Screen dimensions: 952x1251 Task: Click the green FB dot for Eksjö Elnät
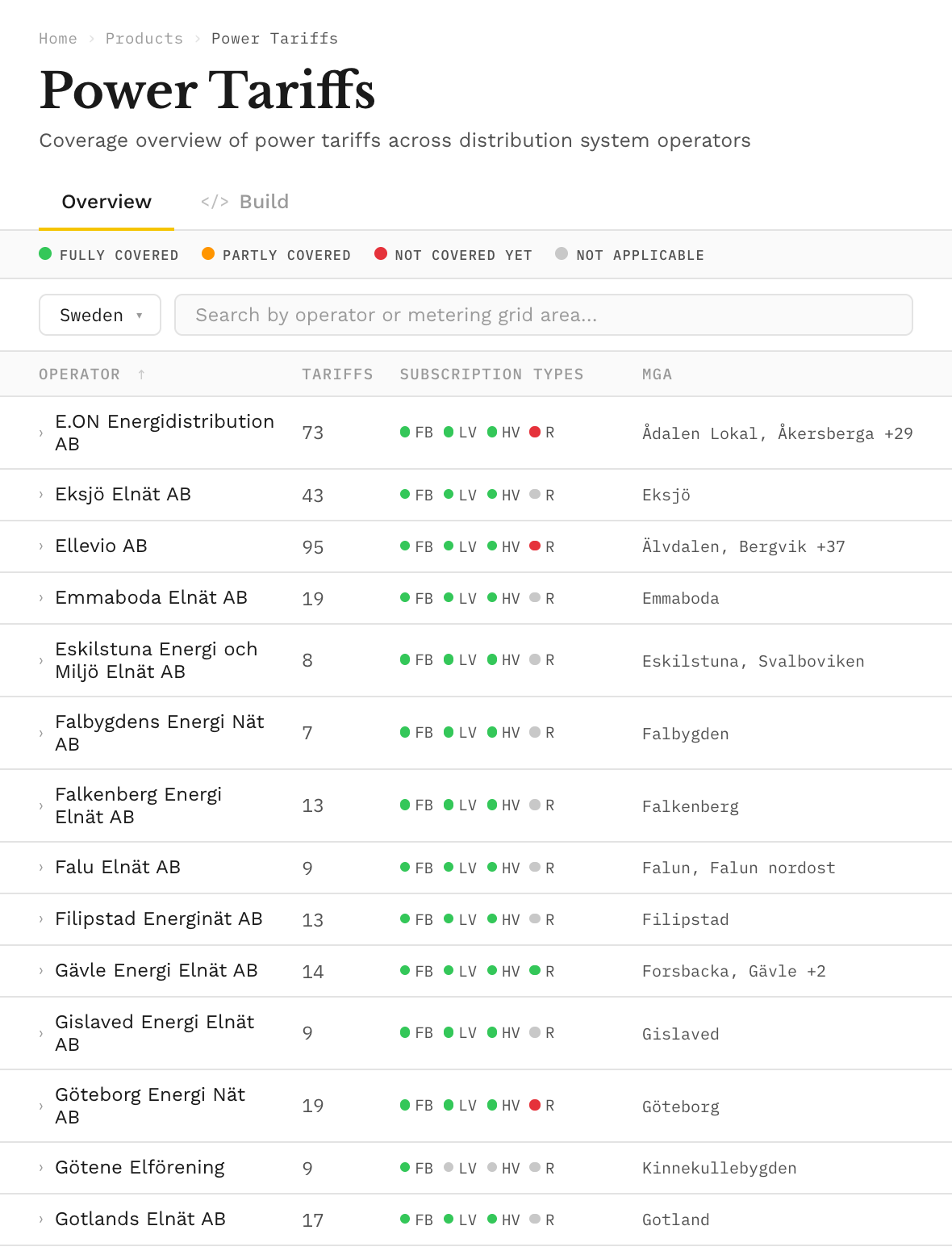coord(405,495)
